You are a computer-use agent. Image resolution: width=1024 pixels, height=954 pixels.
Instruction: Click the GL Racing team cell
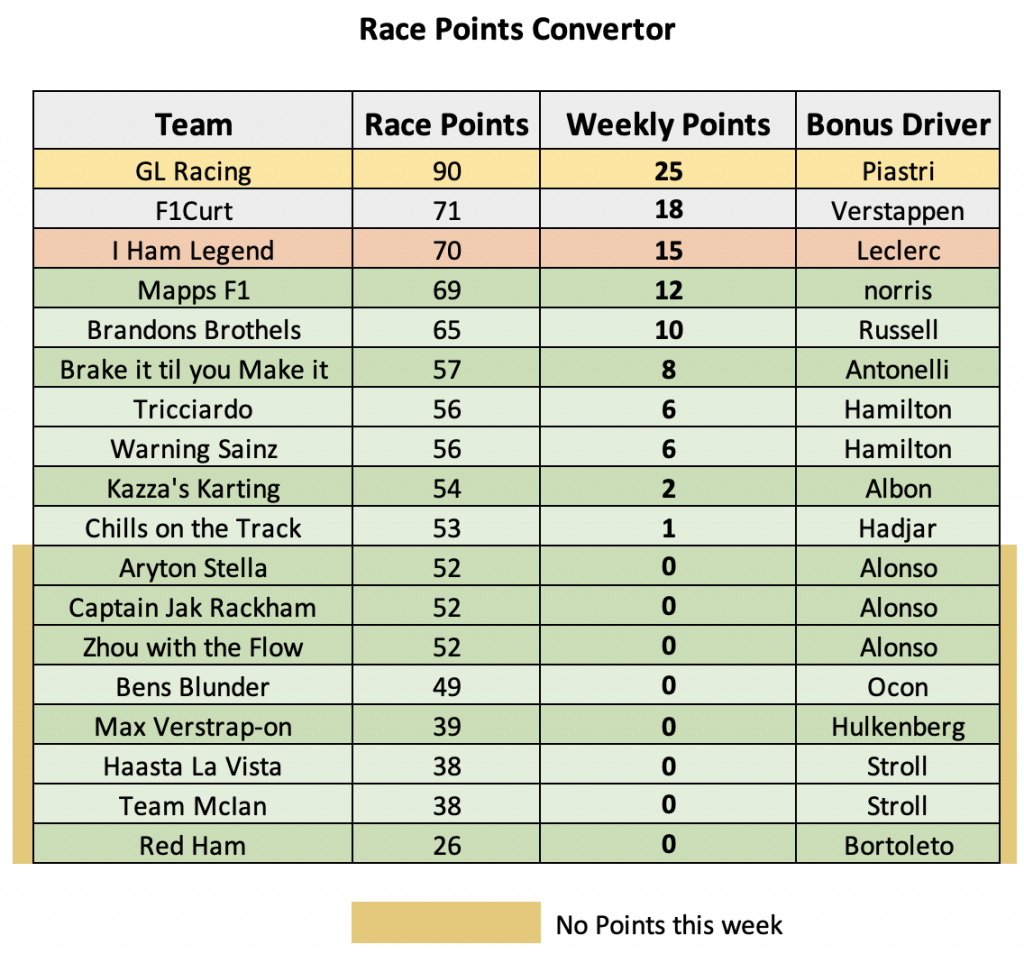click(x=193, y=170)
